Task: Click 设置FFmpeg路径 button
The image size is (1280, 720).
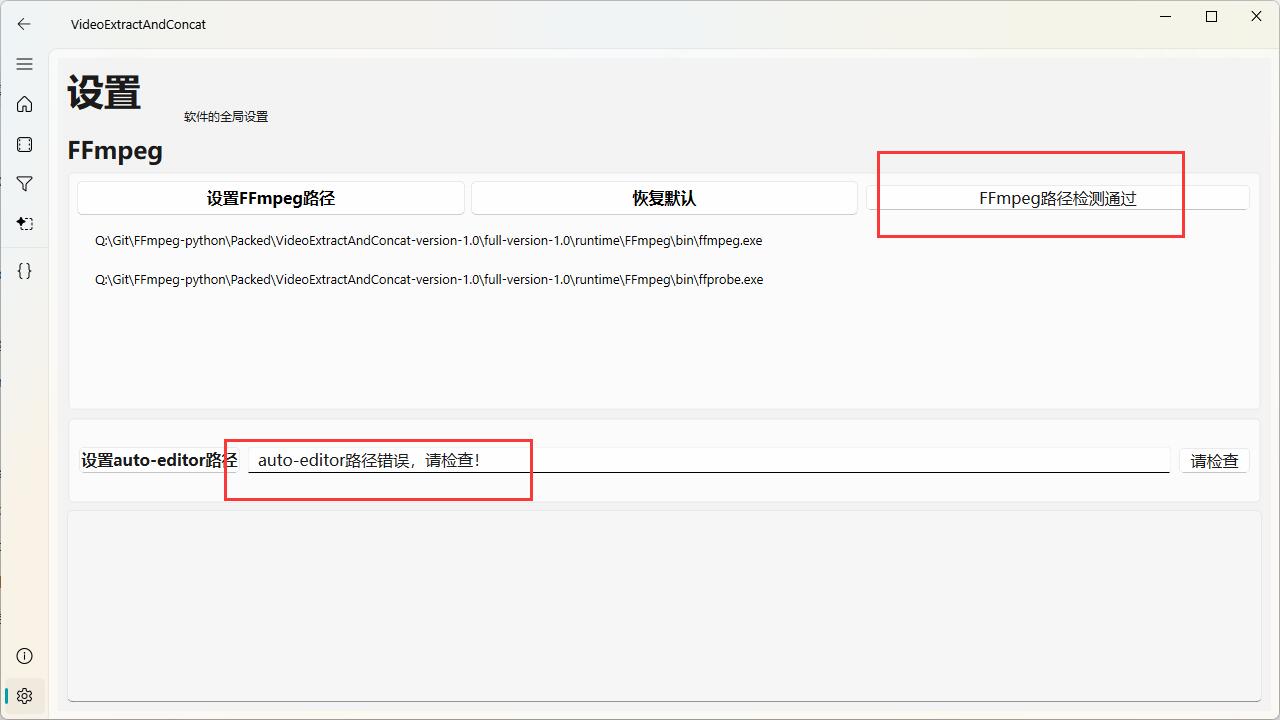Action: tap(271, 198)
